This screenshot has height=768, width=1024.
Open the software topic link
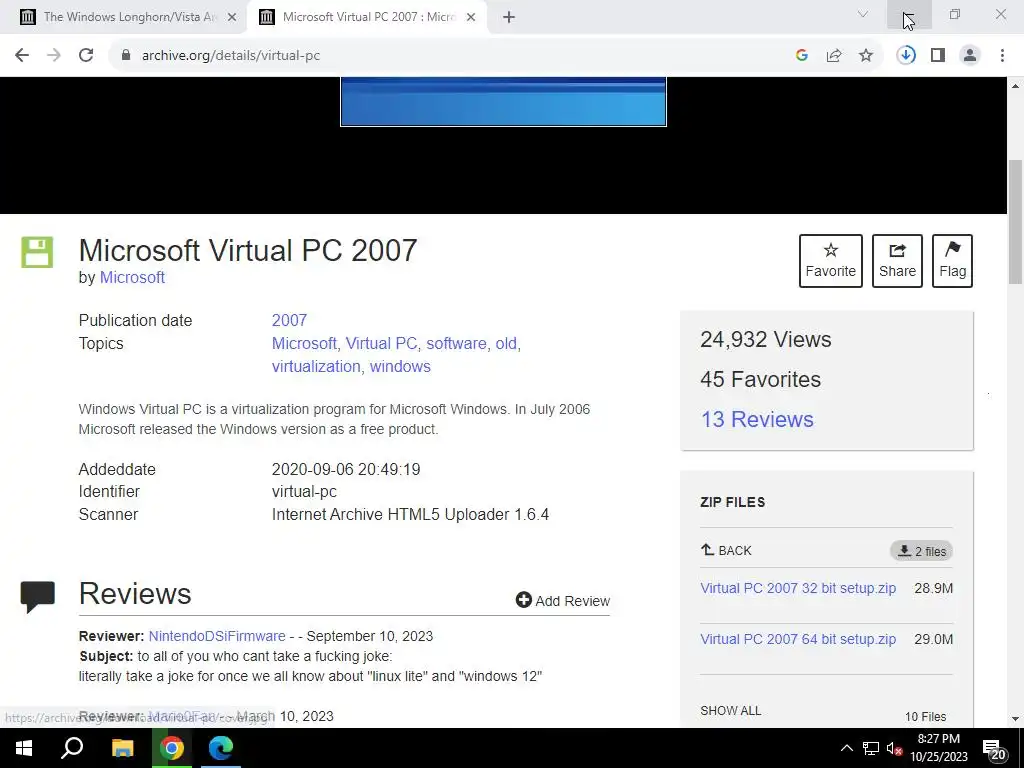456,344
